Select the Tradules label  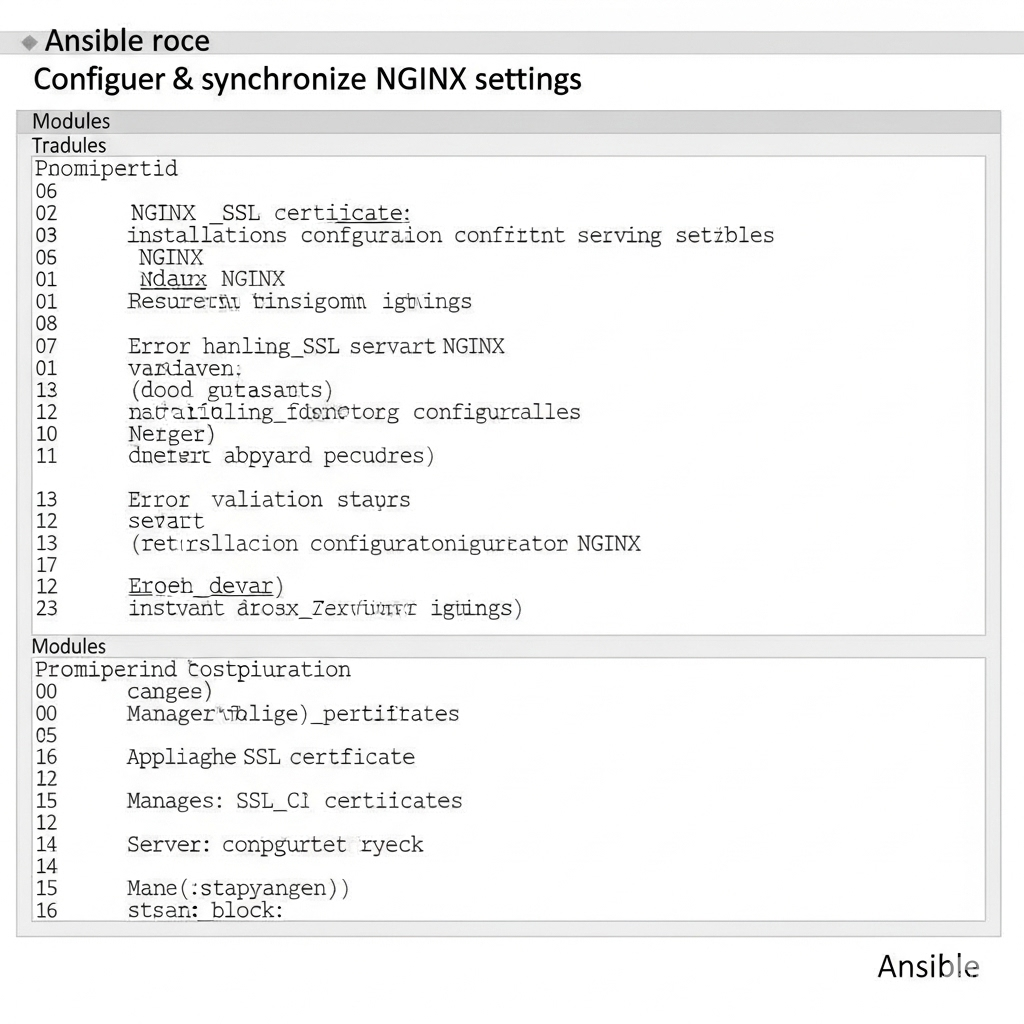coord(69,145)
